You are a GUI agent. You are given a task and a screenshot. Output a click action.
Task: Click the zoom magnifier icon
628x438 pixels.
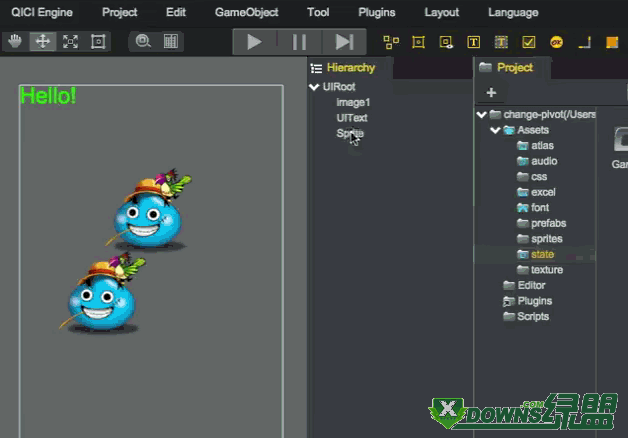pyautogui.click(x=143, y=41)
